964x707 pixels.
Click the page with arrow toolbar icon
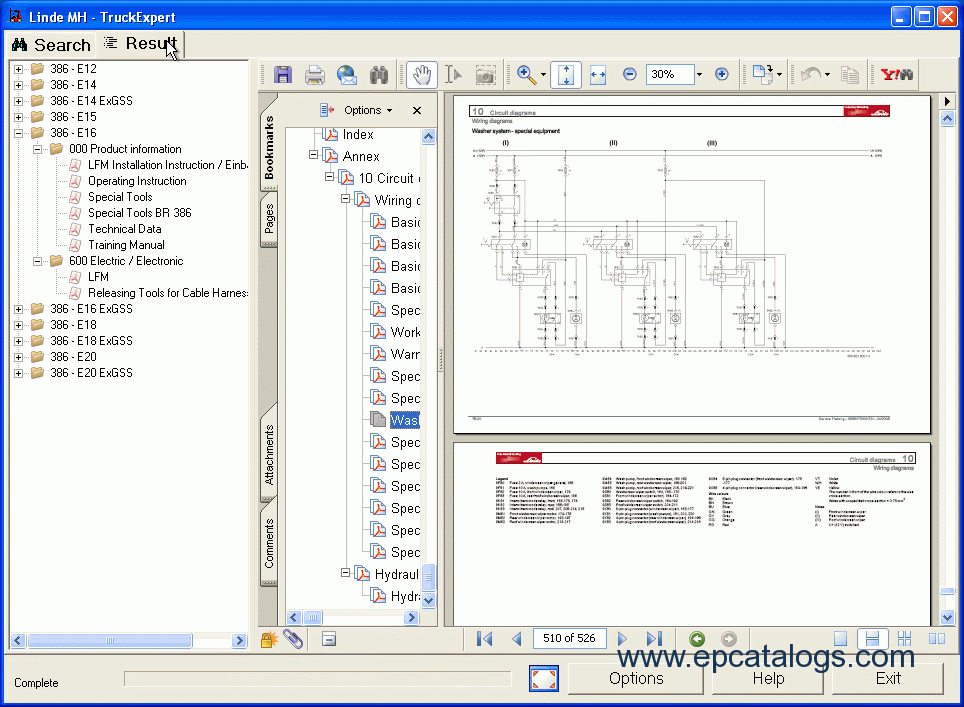(x=763, y=75)
